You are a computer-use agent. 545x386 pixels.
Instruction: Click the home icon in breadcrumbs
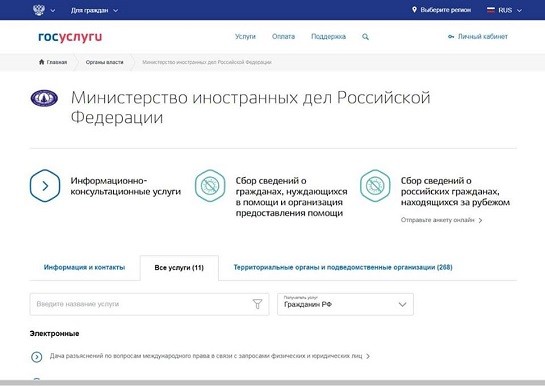[x=42, y=62]
